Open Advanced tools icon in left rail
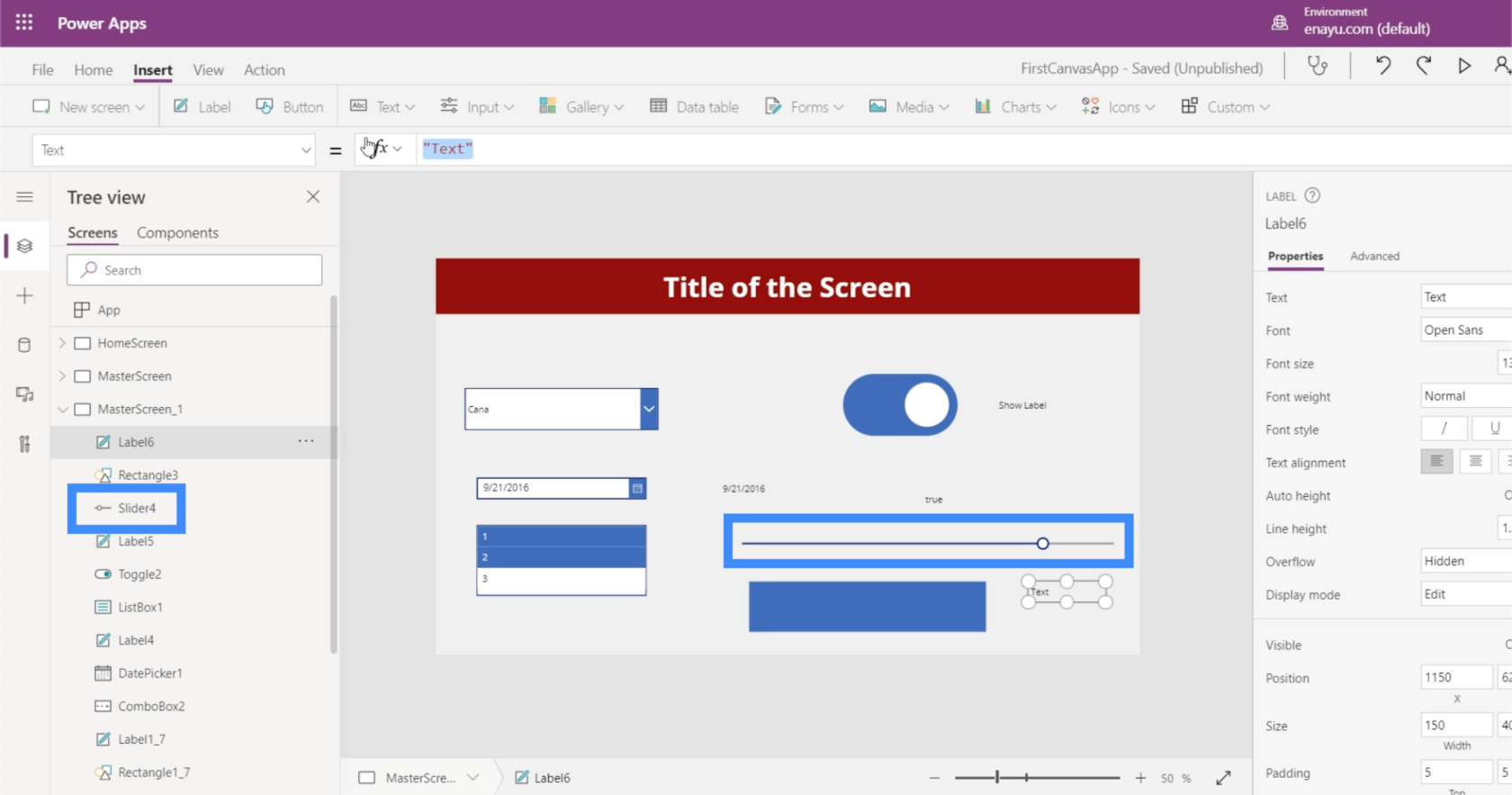Image resolution: width=1512 pixels, height=795 pixels. pos(25,444)
